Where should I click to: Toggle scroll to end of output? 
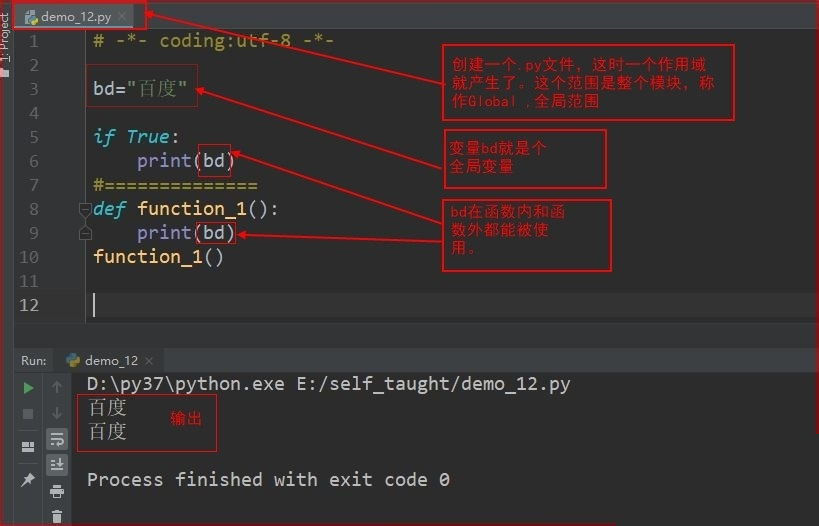(x=57, y=464)
